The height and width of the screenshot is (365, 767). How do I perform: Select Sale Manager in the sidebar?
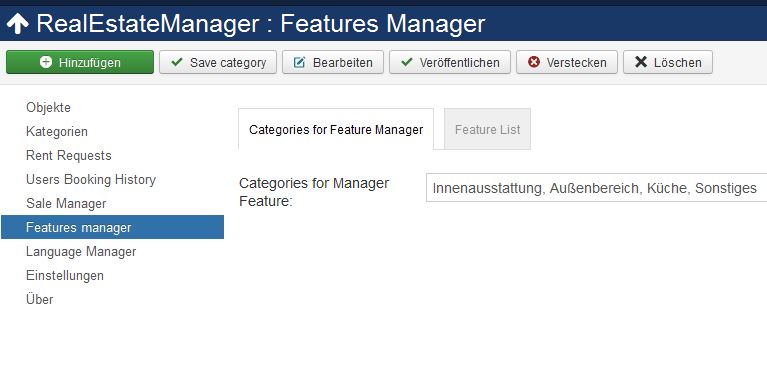click(66, 203)
